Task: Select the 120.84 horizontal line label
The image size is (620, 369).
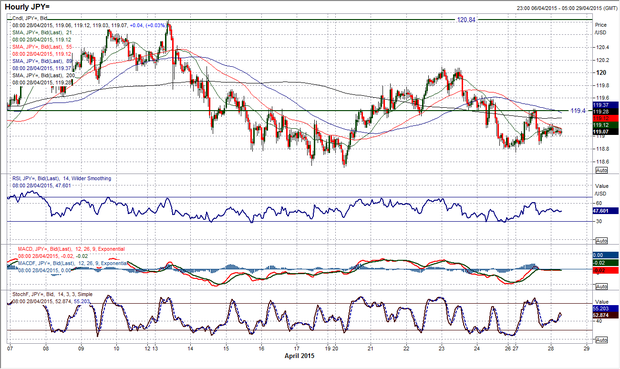Action: pyautogui.click(x=466, y=19)
